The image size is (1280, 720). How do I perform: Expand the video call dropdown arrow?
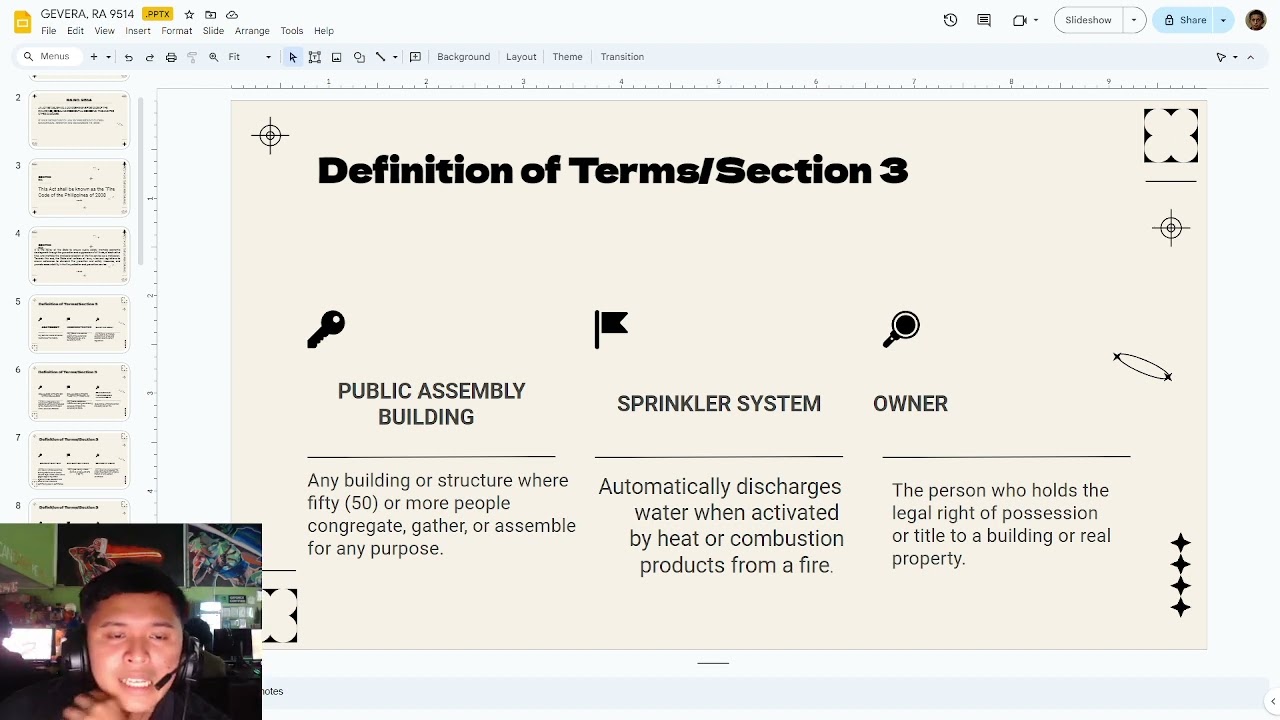[1036, 20]
